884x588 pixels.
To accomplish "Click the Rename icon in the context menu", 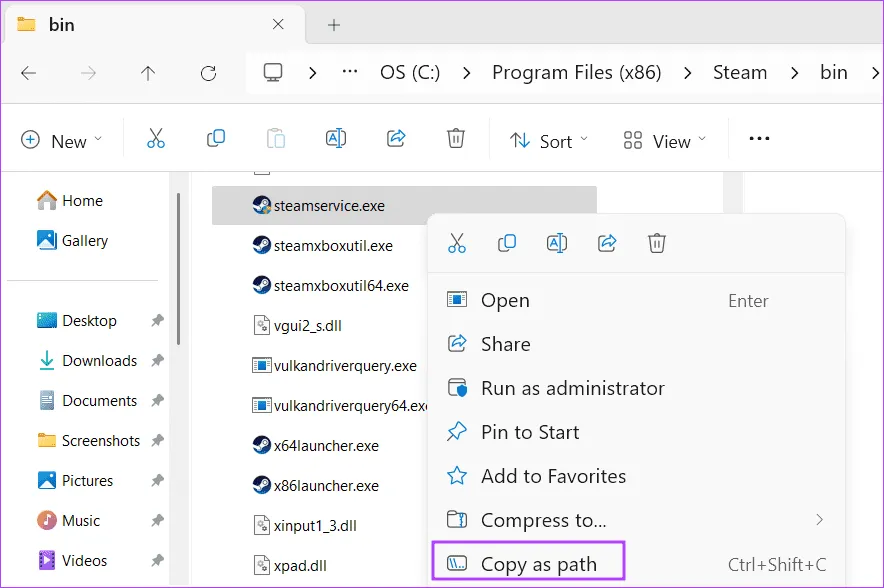I will [557, 244].
